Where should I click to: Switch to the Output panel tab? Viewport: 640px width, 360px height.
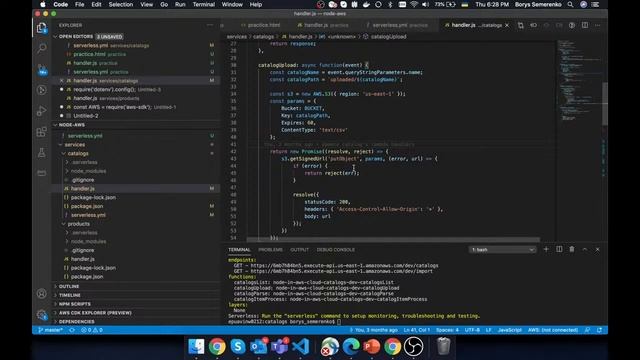pos(299,249)
